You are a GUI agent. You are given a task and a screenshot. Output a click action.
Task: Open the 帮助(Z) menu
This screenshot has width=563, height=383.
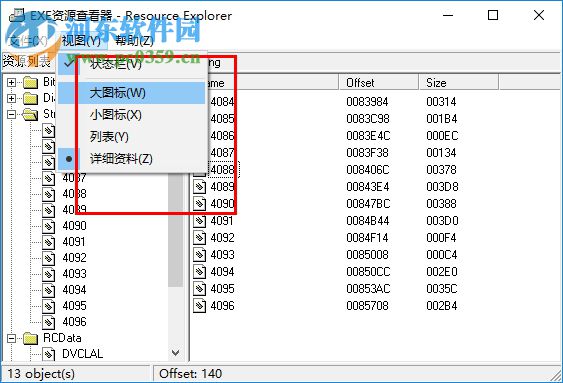point(134,41)
